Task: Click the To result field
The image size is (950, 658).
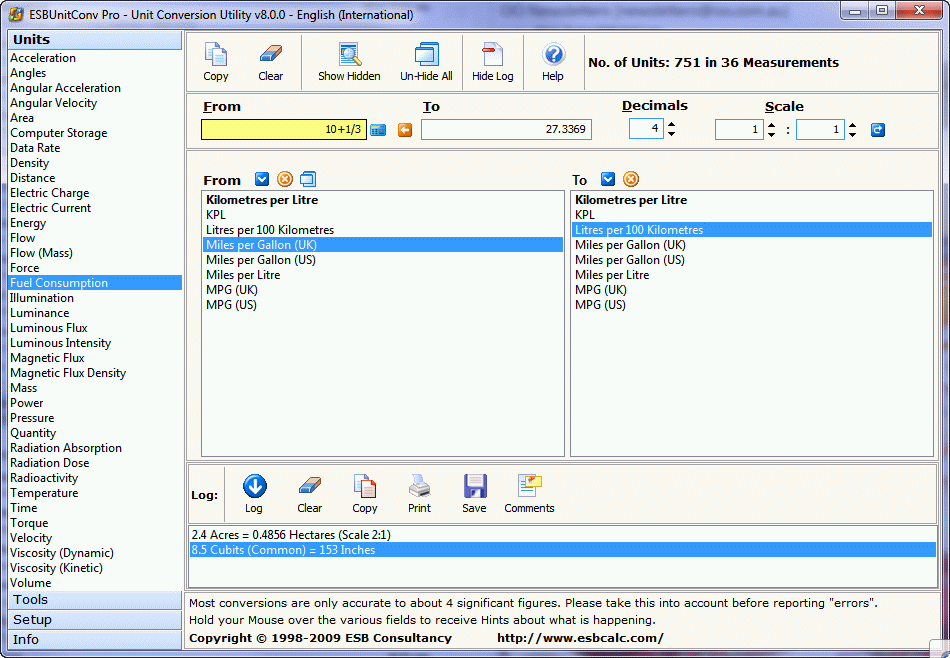Action: (x=506, y=129)
